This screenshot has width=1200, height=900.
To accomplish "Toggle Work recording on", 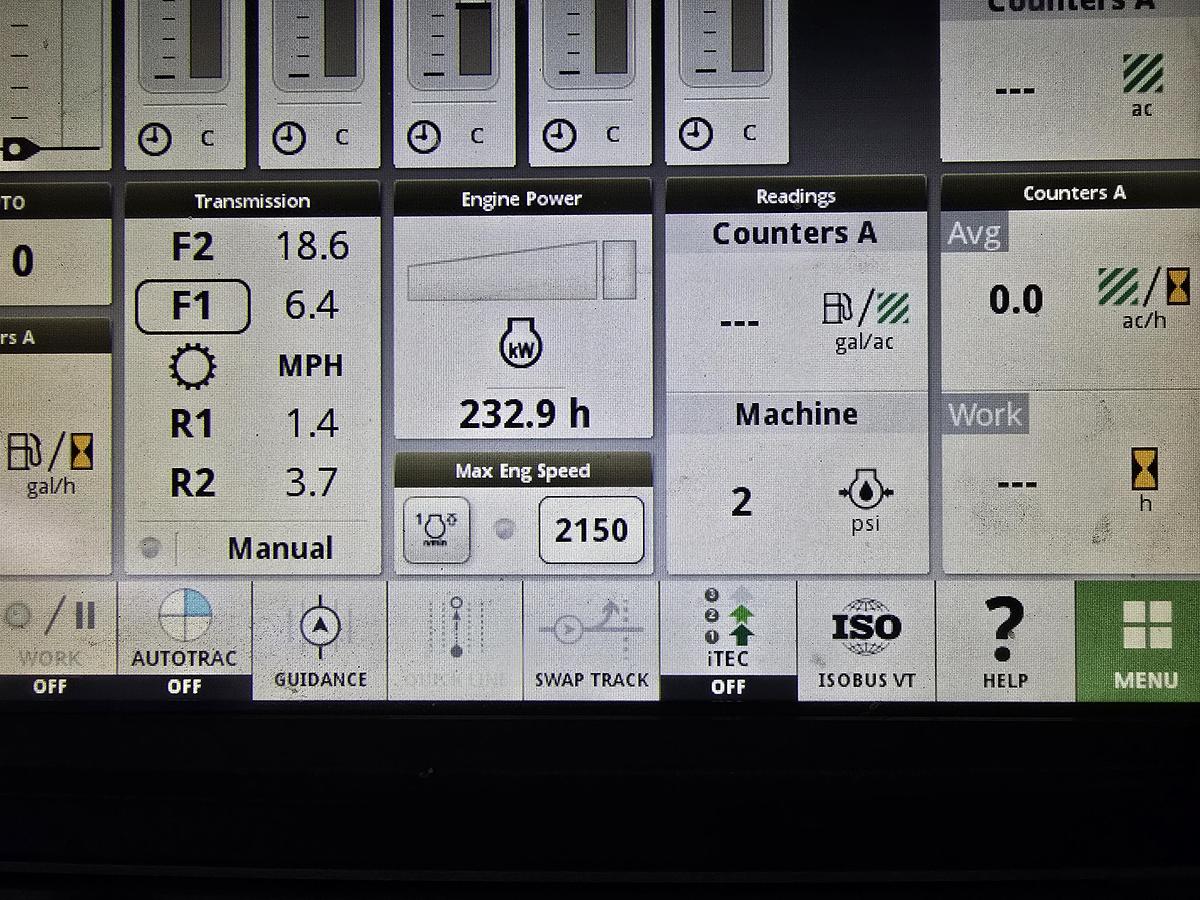I will [50, 640].
